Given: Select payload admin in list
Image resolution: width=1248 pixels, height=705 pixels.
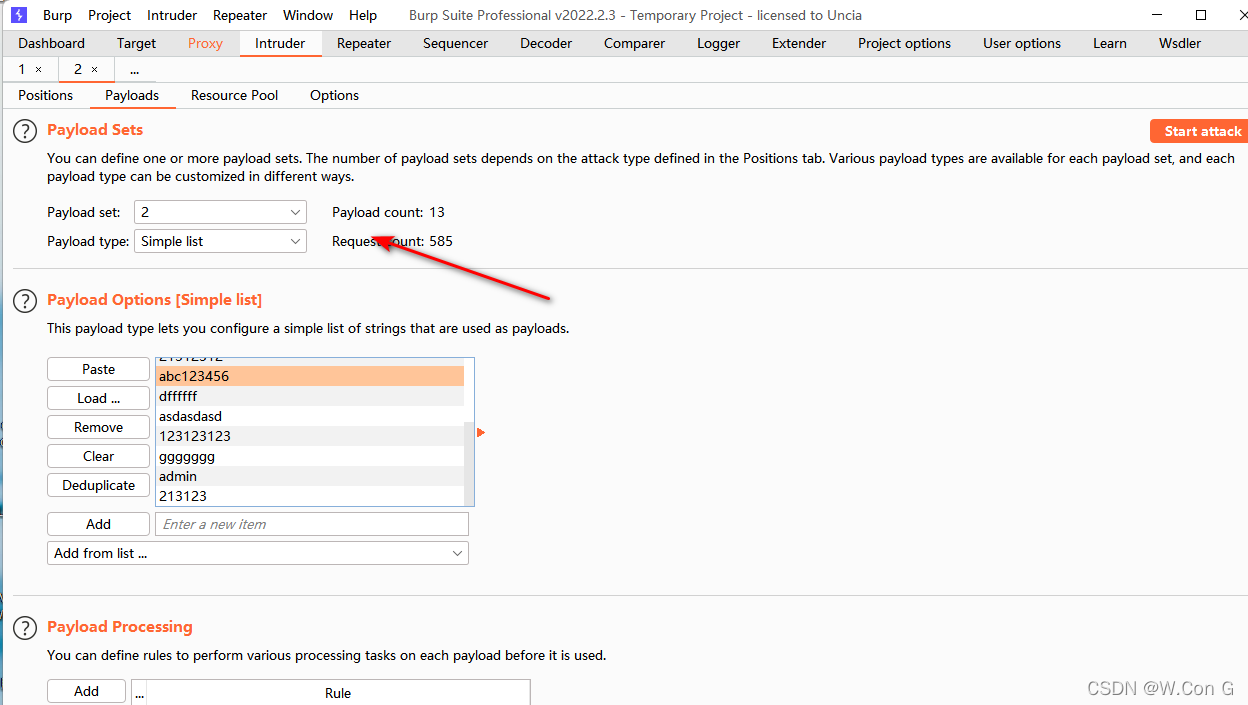Looking at the screenshot, I should click(310, 476).
